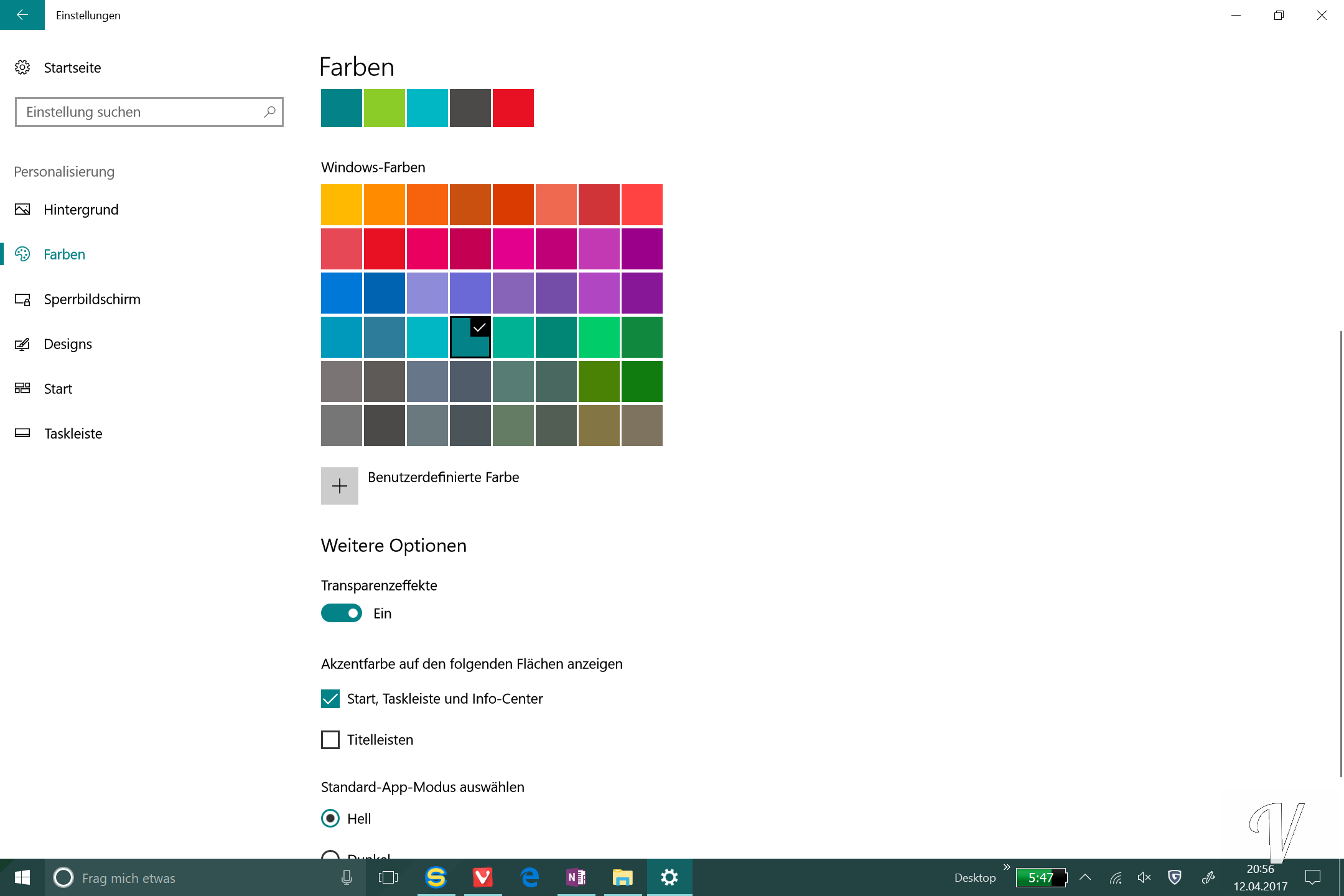This screenshot has width=1344, height=896.
Task: Open File Explorer from taskbar
Action: tap(622, 877)
